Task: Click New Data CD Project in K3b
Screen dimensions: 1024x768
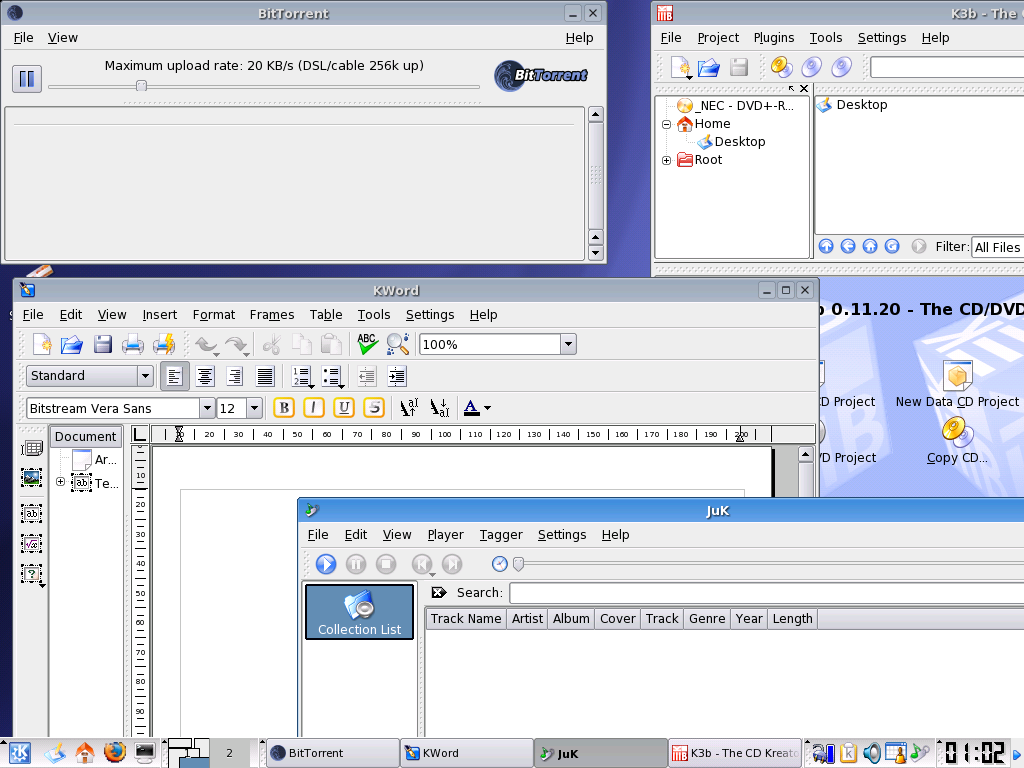Action: [x=957, y=385]
